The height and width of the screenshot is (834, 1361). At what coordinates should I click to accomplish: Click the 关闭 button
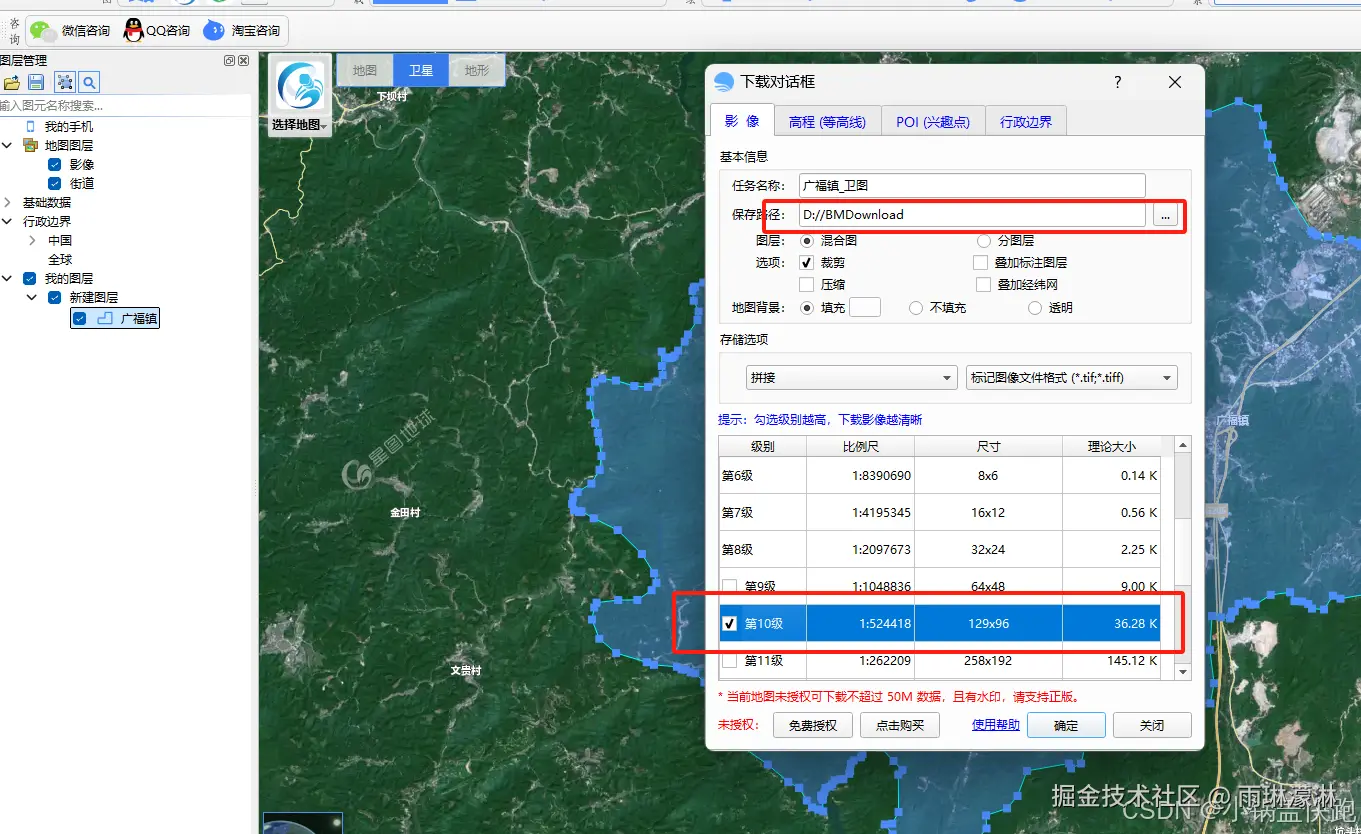(x=1152, y=725)
